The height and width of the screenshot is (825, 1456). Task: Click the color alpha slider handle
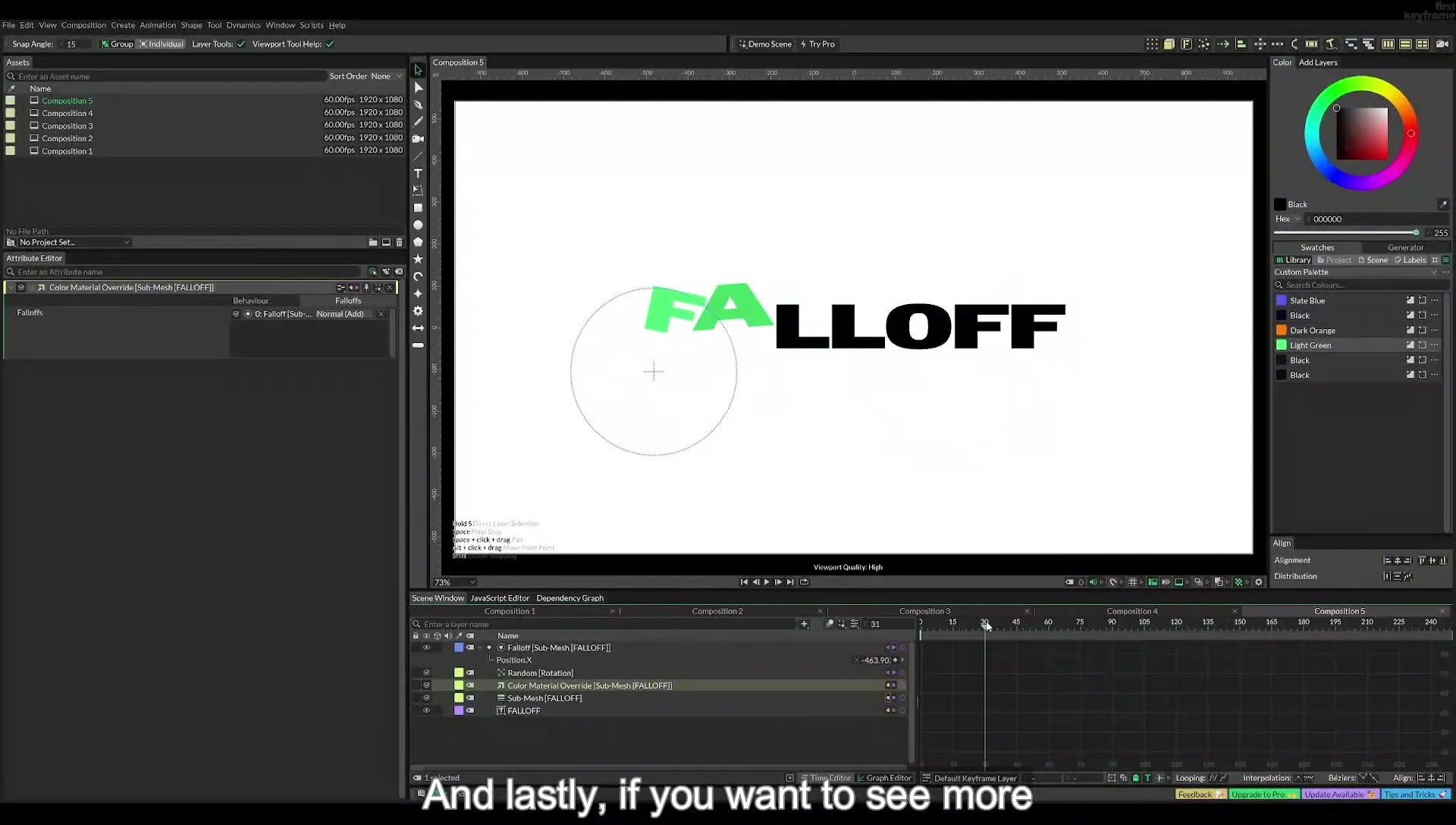(1416, 232)
